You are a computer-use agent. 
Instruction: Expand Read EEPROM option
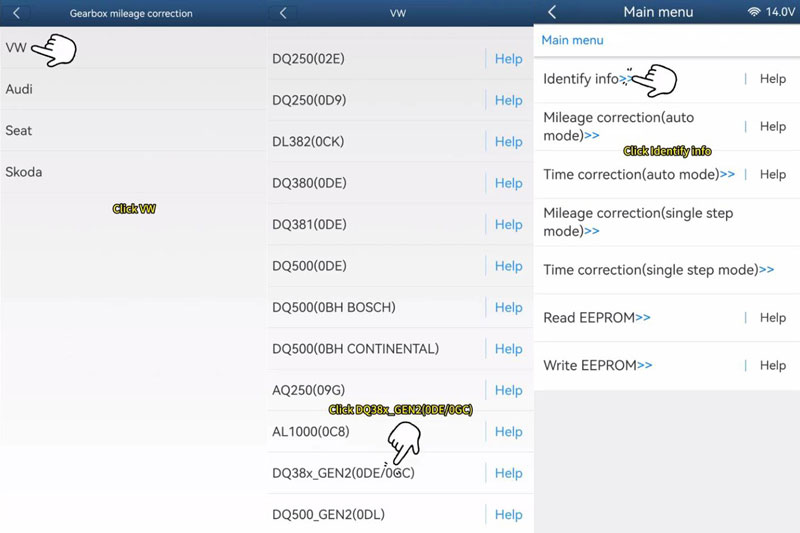coord(596,318)
